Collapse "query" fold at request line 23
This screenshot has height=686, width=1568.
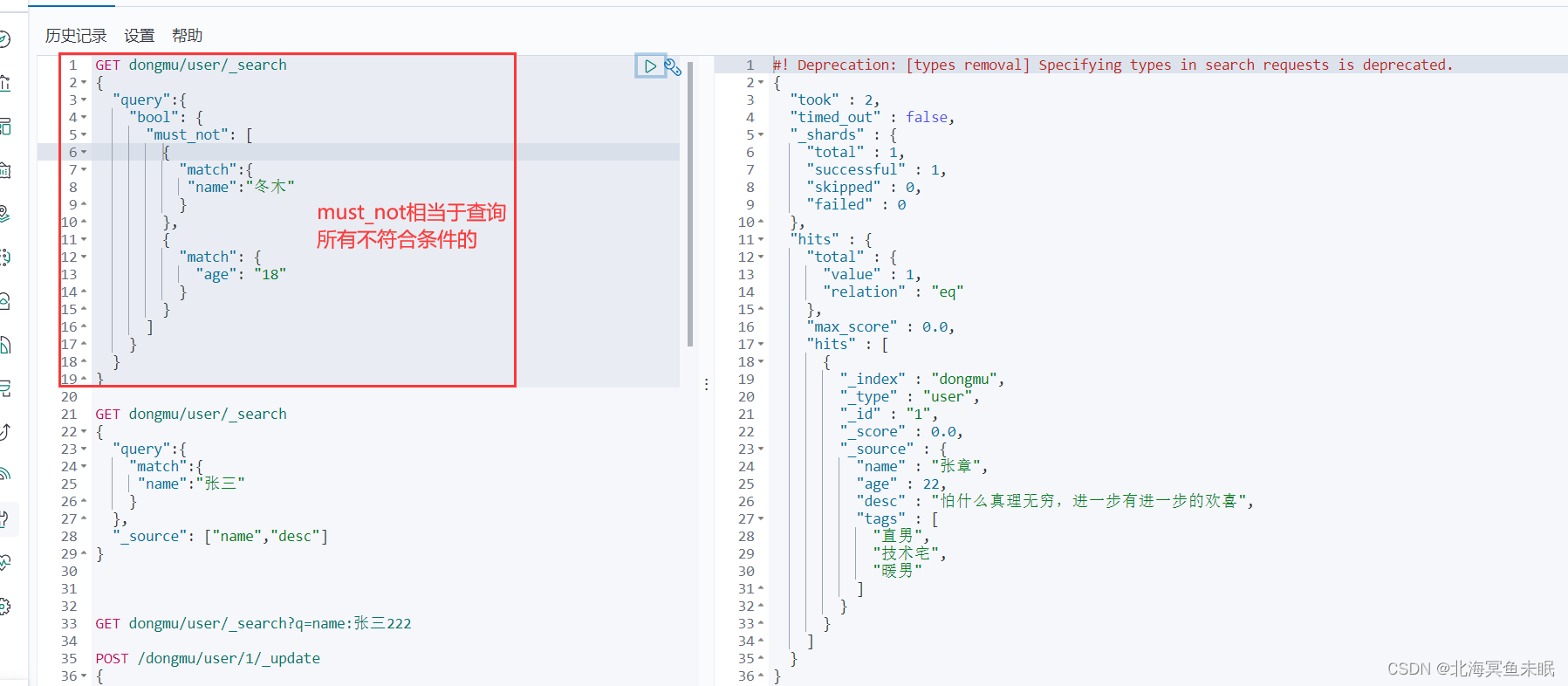tap(84, 449)
